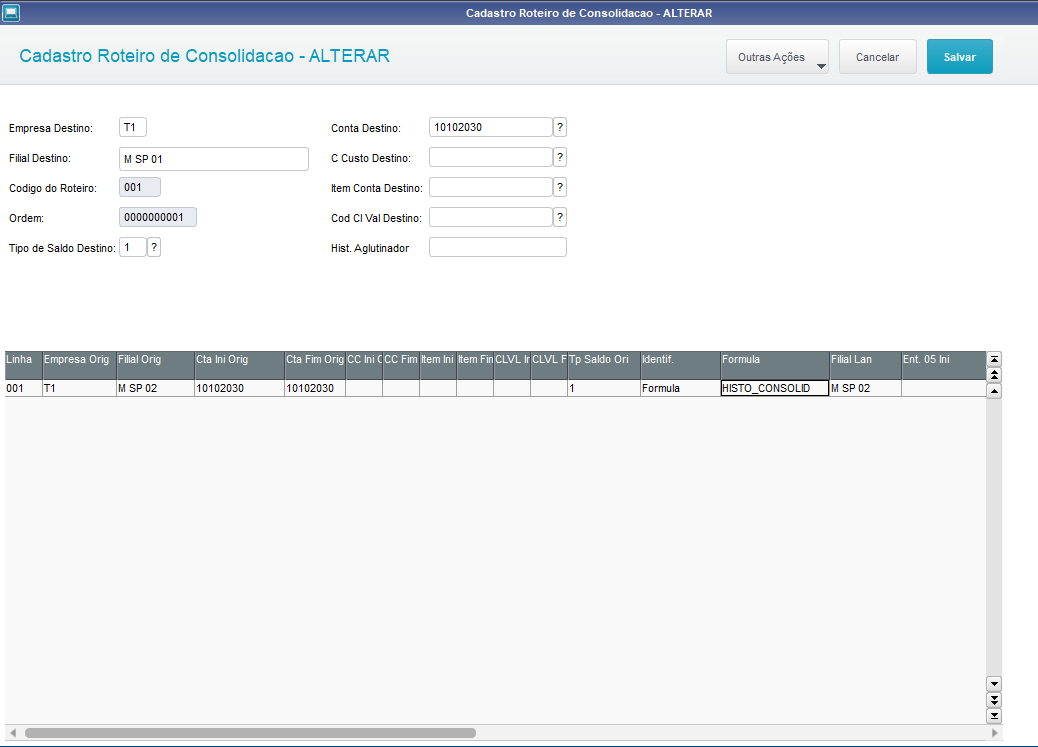This screenshot has width=1038, height=747.
Task: Select the Empresa Orig cell T1
Action: (x=79, y=388)
